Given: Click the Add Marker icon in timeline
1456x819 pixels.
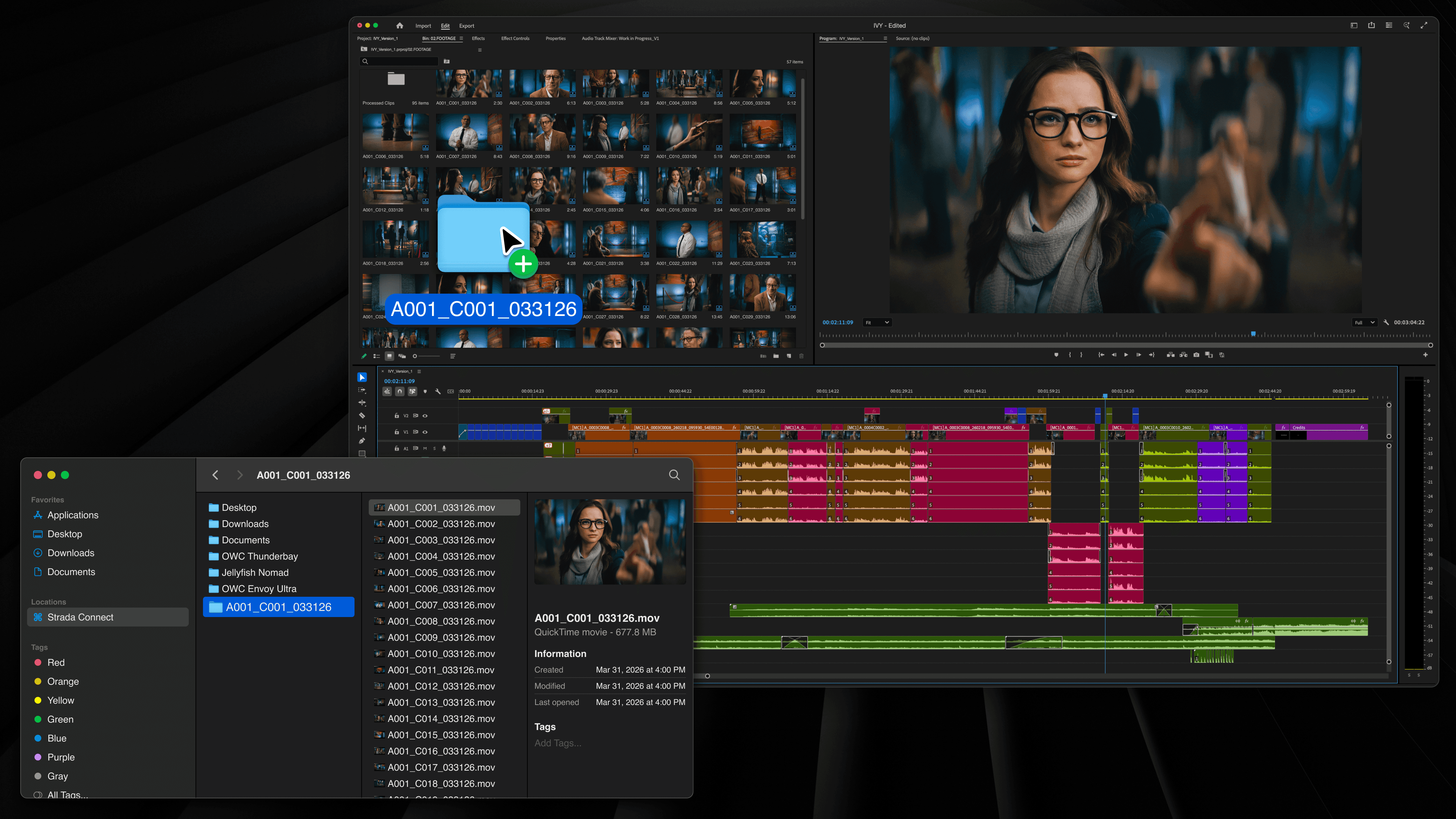Looking at the screenshot, I should tap(425, 391).
